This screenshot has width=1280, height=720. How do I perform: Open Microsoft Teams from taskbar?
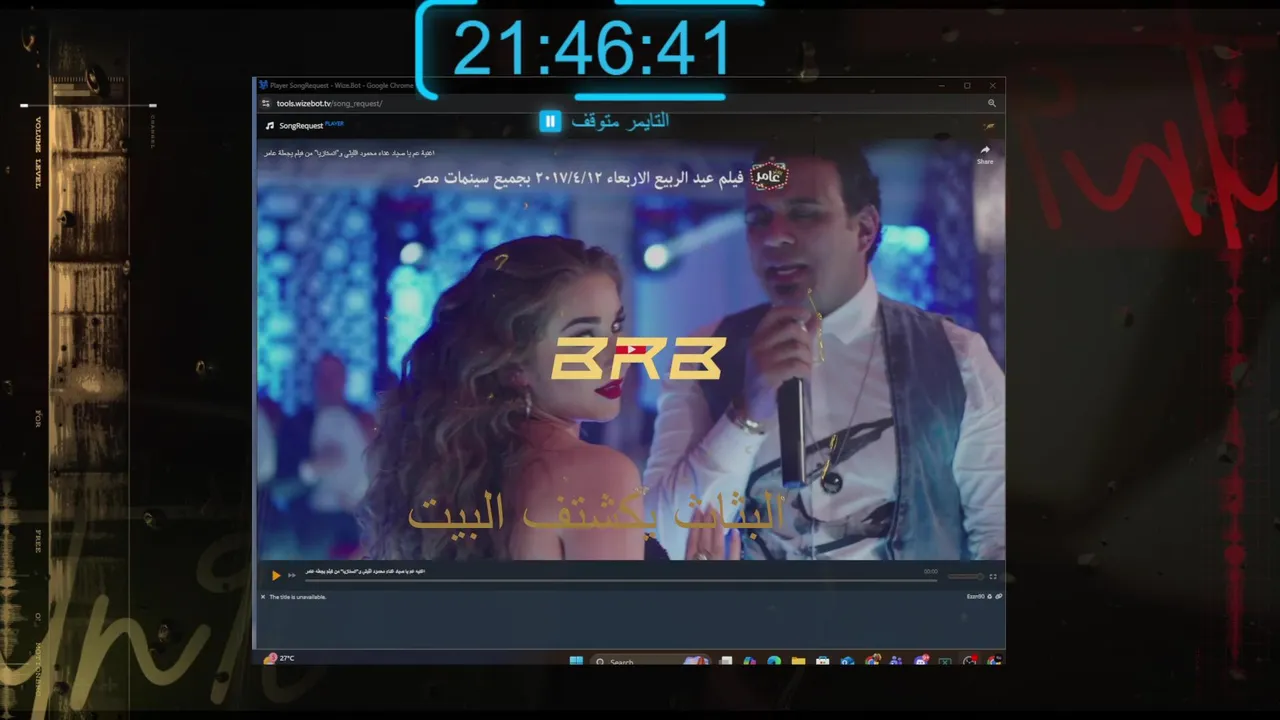pyautogui.click(x=896, y=661)
